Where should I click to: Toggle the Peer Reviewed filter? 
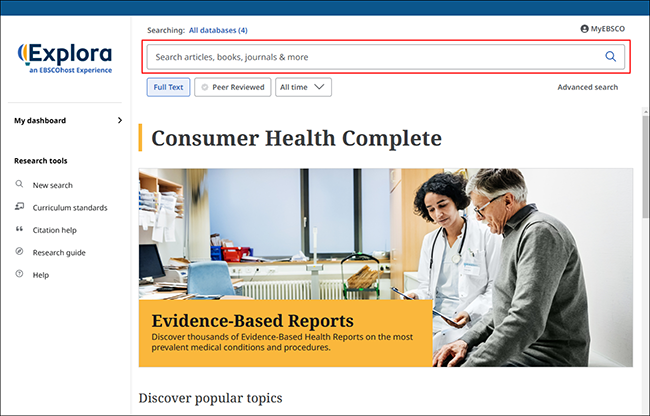pyautogui.click(x=233, y=87)
